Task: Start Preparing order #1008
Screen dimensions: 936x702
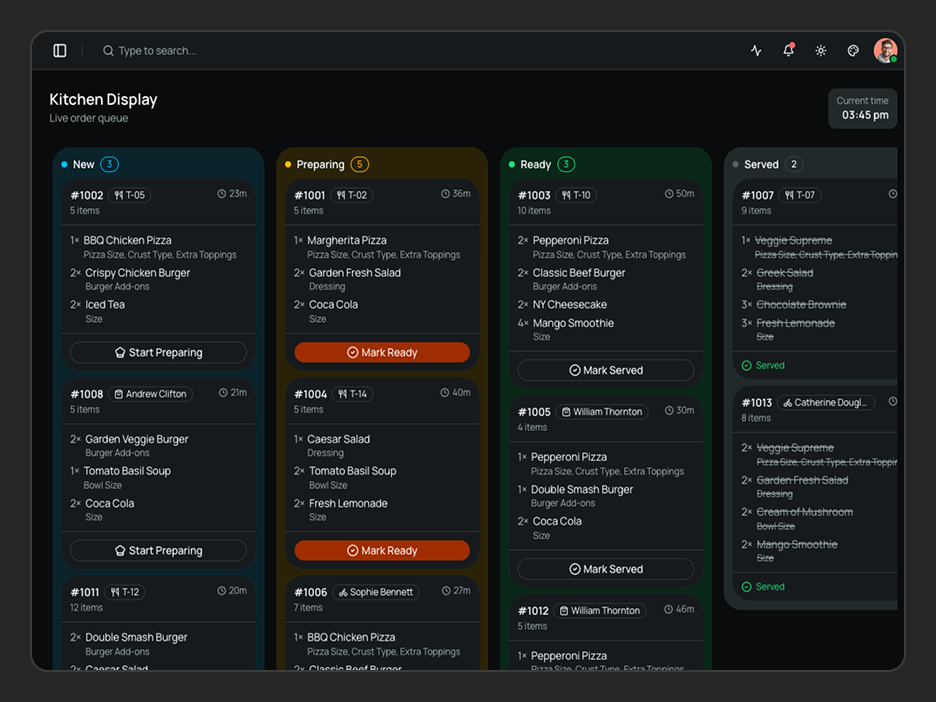Action: (158, 550)
